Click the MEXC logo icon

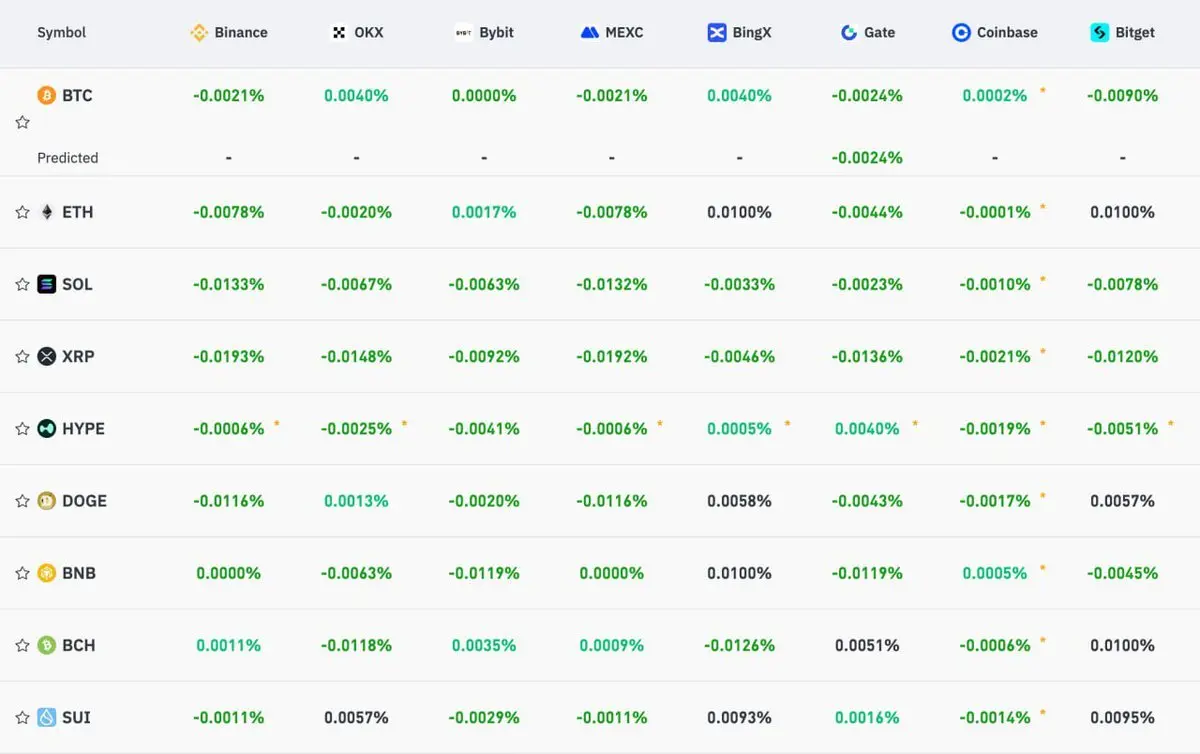(590, 32)
